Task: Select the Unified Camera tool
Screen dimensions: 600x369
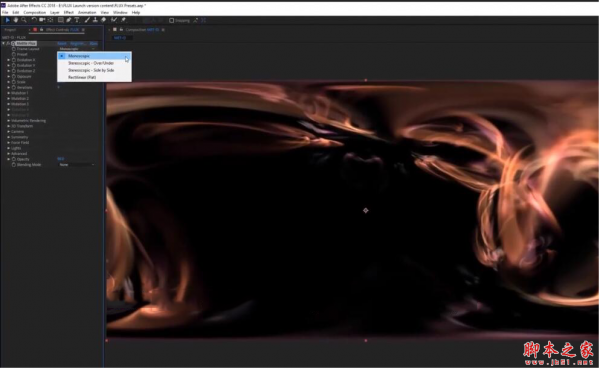Action: coord(42,20)
